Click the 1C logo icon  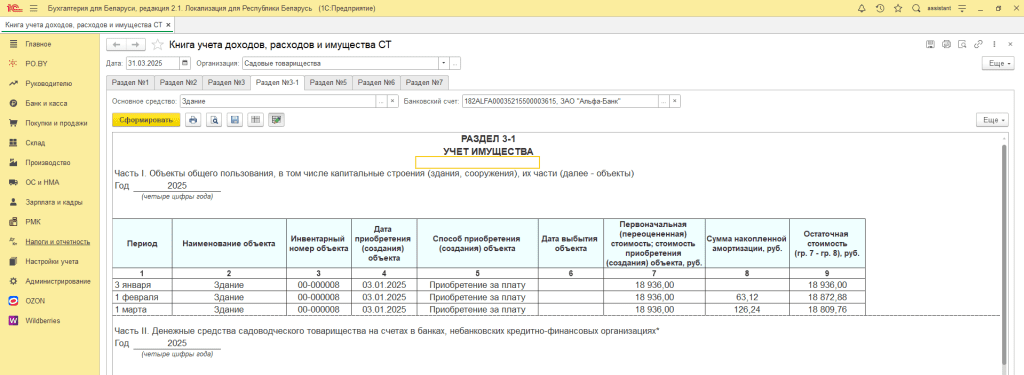[13, 8]
